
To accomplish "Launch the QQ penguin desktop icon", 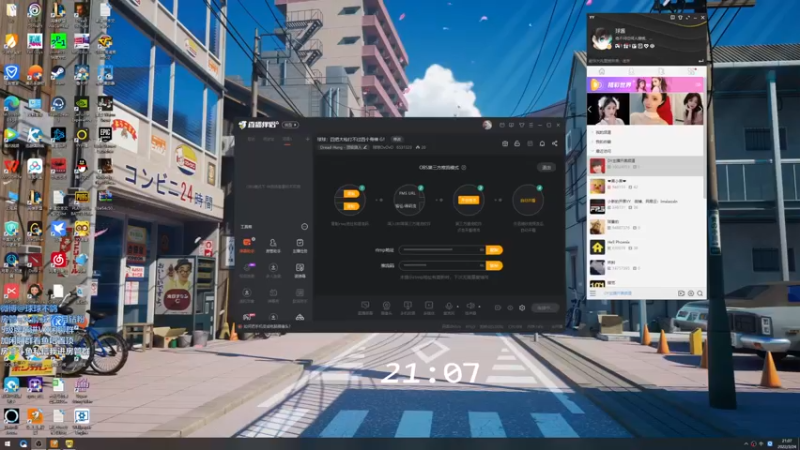I will pos(82,166).
